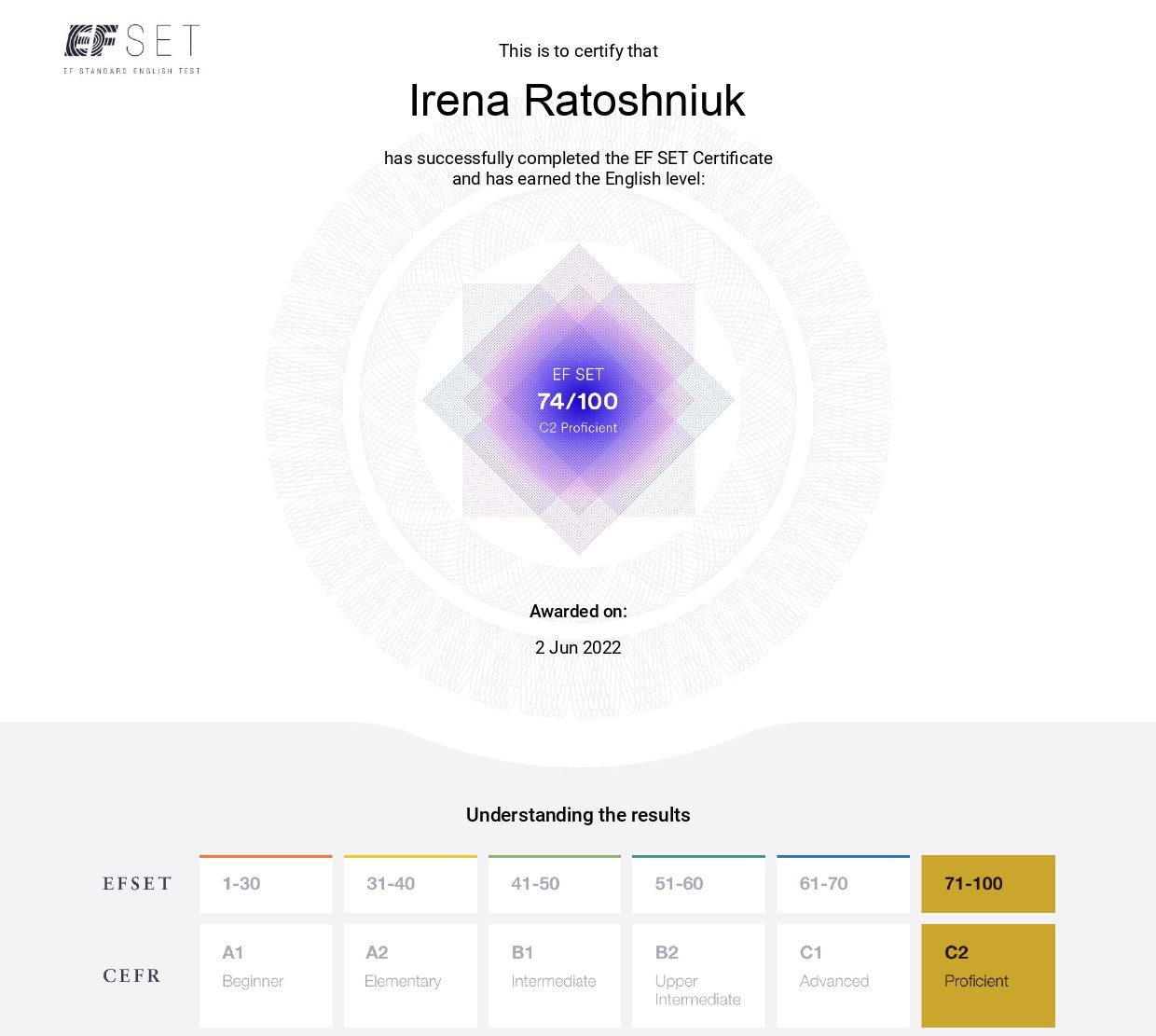Click the Understanding the results heading

tap(578, 815)
